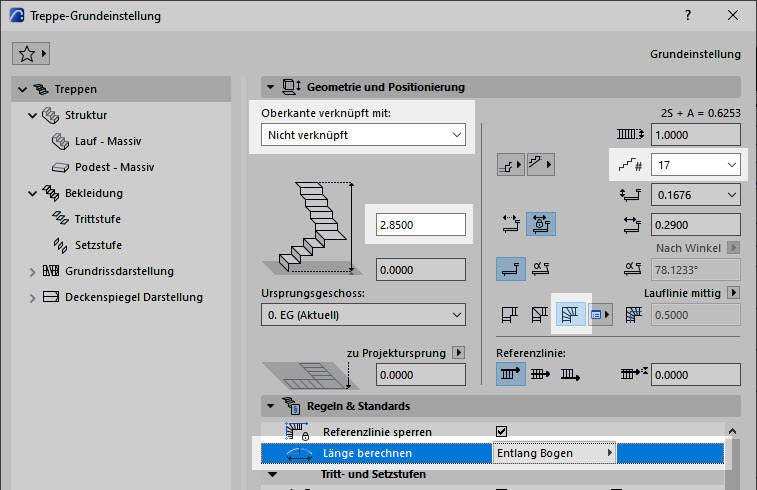Click the reference line offset icon
Image resolution: width=757 pixels, height=490 pixels.
coord(634,373)
